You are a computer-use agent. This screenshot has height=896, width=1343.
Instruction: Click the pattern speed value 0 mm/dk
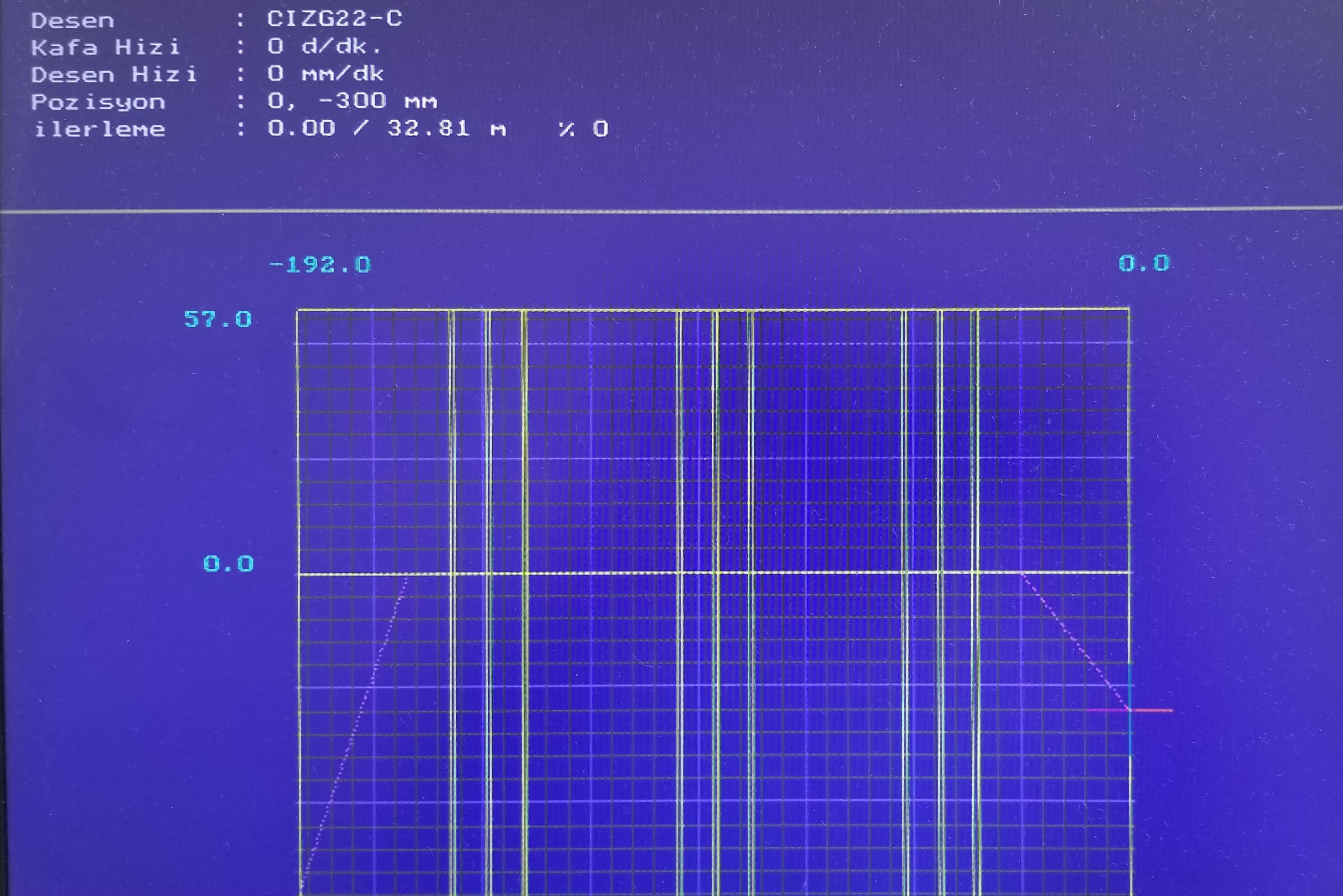click(x=325, y=73)
